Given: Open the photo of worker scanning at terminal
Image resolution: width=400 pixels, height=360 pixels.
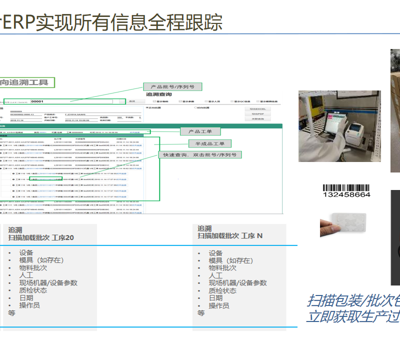Looking at the screenshot, I should (340, 126).
